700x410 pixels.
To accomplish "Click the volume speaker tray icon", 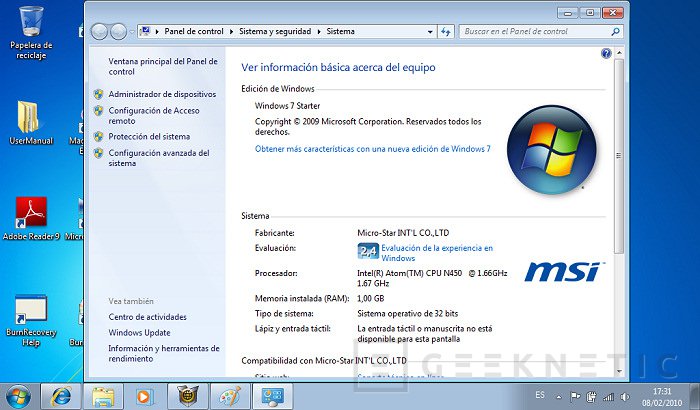I will [625, 397].
